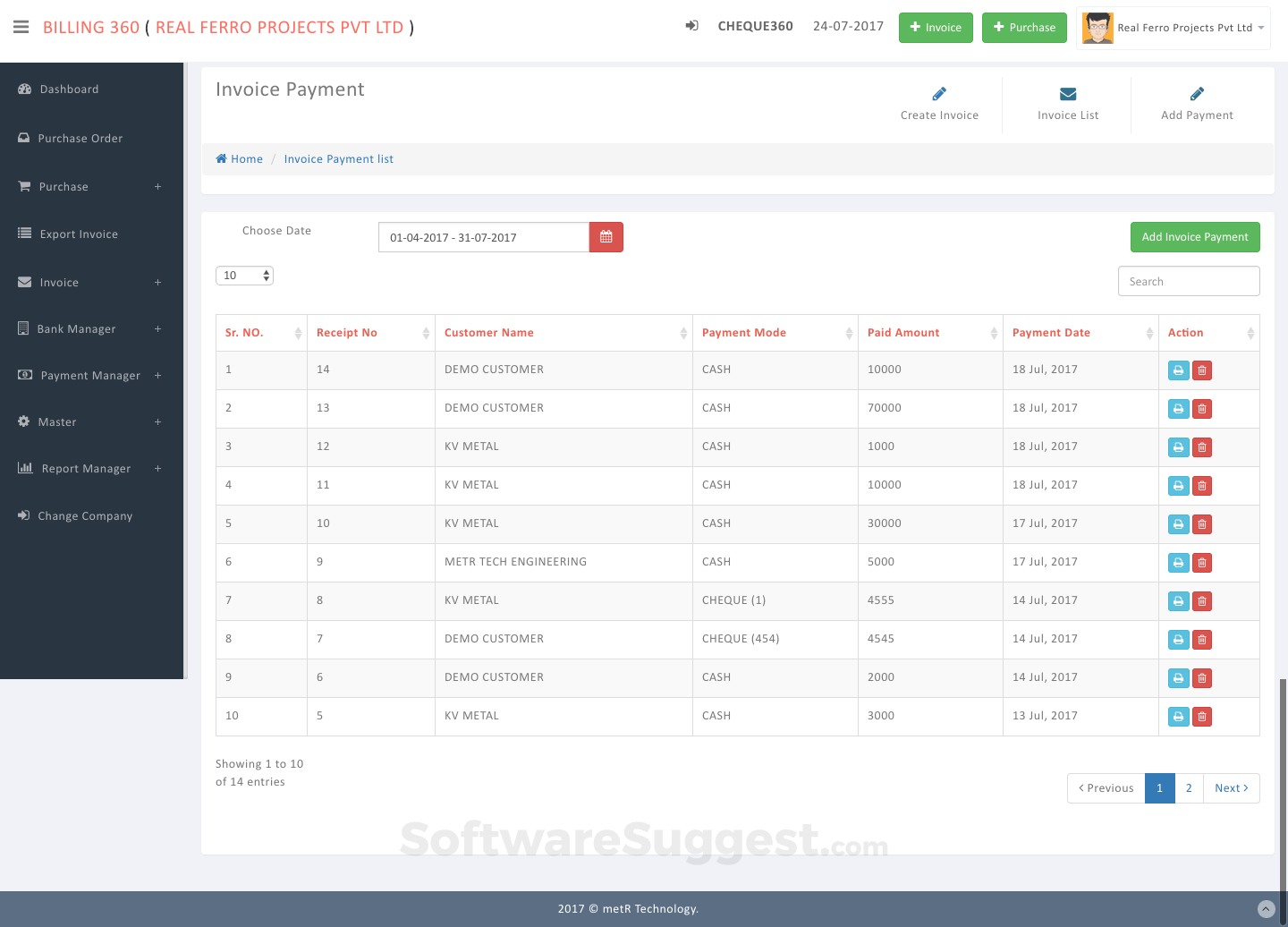This screenshot has width=1288, height=927.
Task: Click the Next pagination button
Action: click(1232, 788)
